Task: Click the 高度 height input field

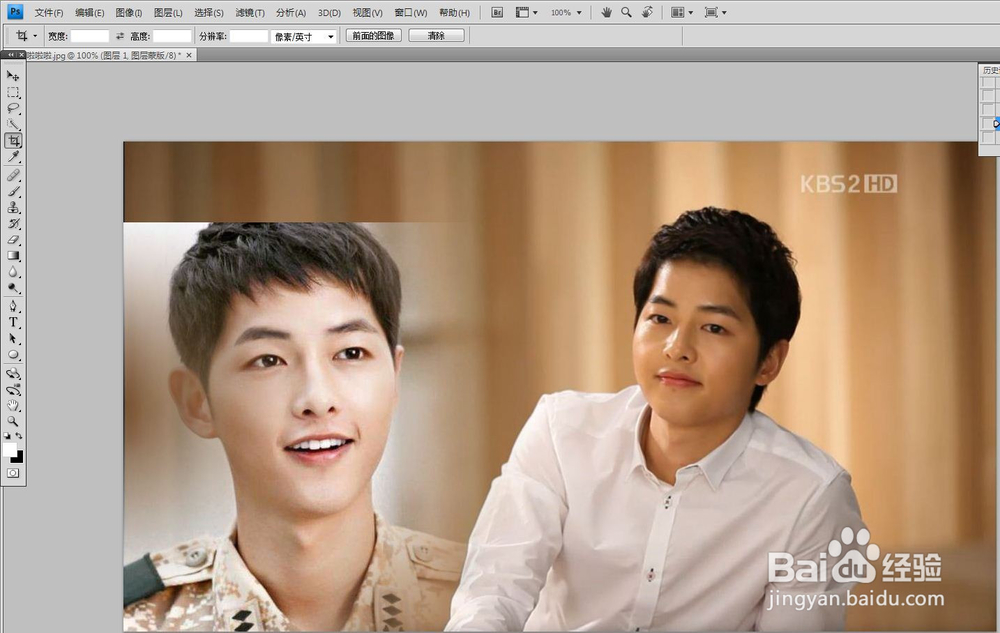Action: click(x=172, y=36)
